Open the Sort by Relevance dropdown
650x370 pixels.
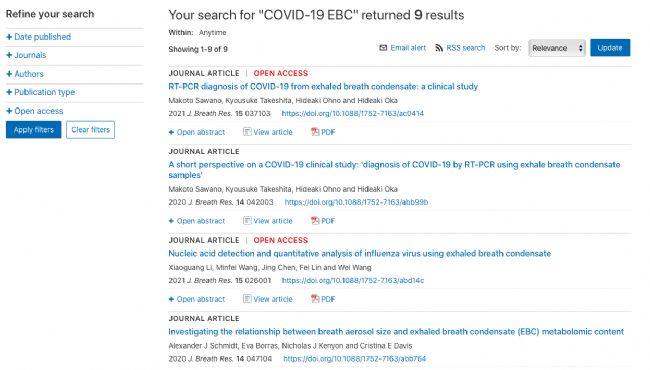coord(557,48)
